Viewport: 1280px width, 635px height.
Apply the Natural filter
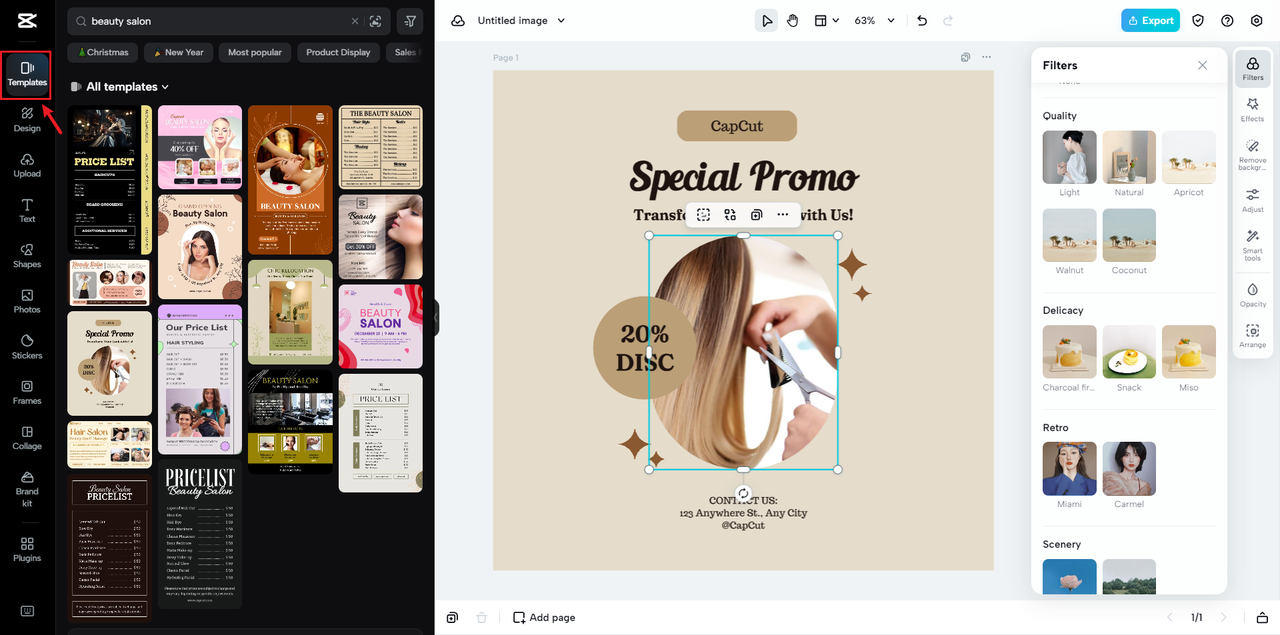point(1129,157)
